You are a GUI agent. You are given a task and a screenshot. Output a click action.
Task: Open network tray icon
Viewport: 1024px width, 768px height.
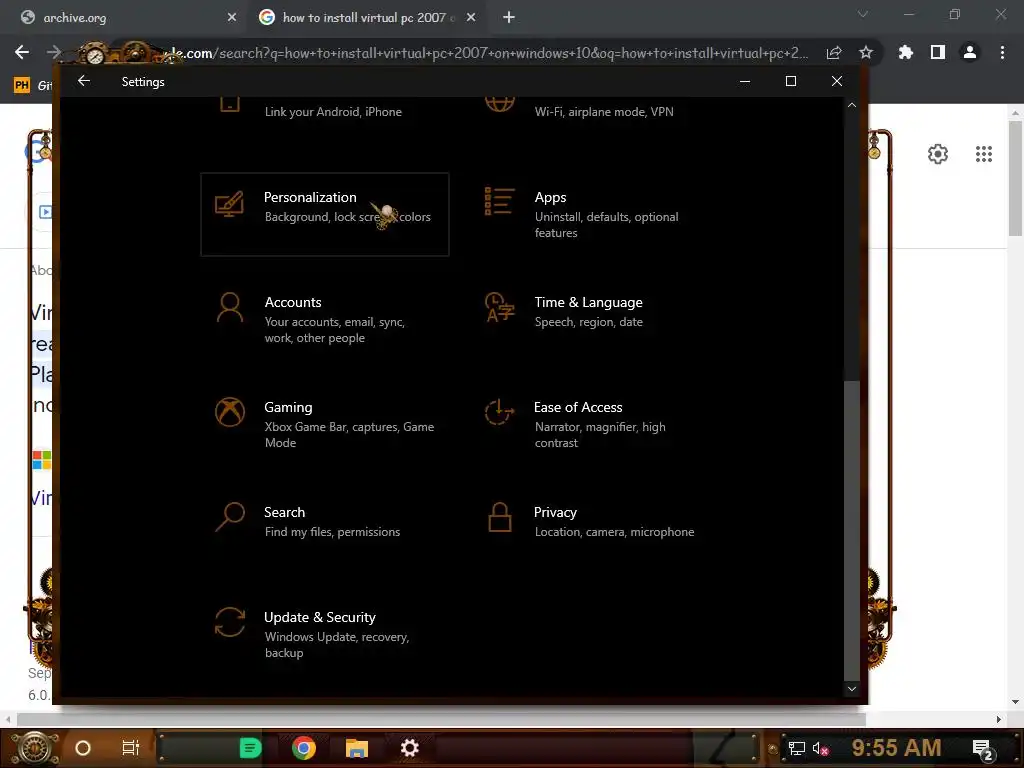tap(796, 748)
